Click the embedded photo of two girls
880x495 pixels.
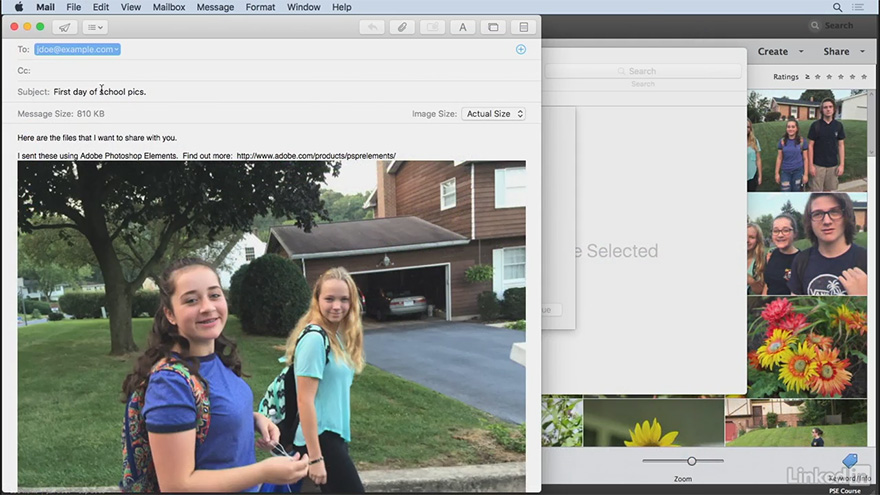(x=272, y=327)
